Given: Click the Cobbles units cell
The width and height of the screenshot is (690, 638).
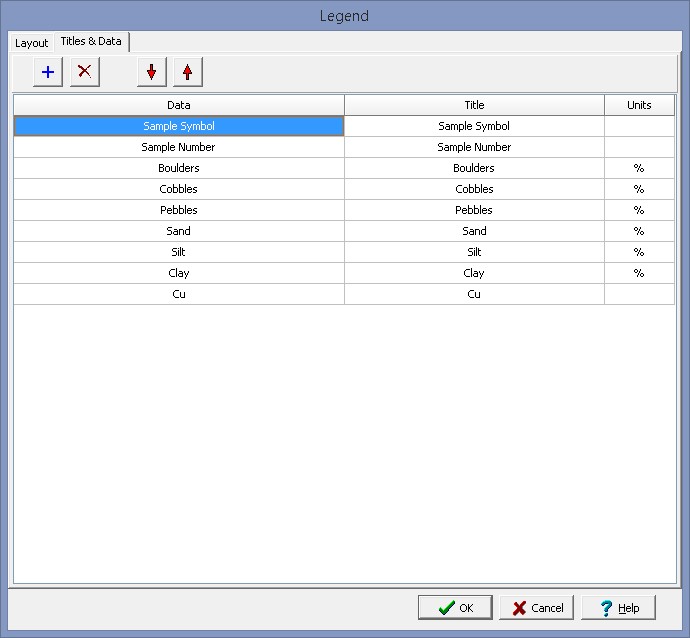Looking at the screenshot, I should tap(639, 189).
